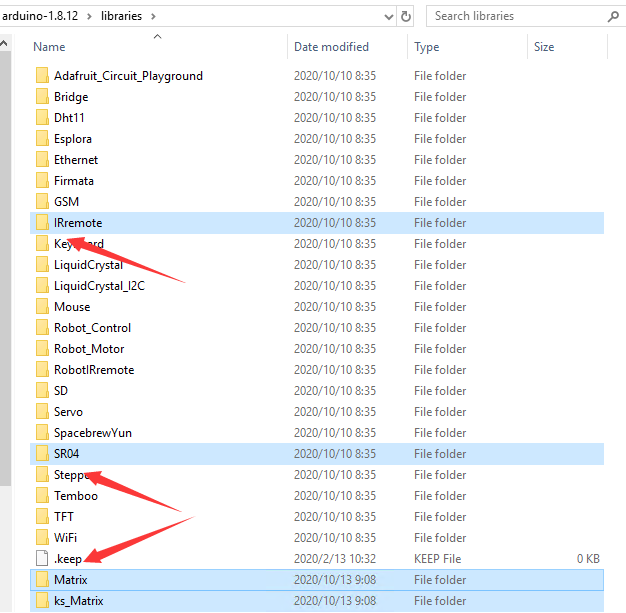Viewport: 626px width, 613px height.
Task: Expand the chevron after libraries in path
Action: click(153, 16)
